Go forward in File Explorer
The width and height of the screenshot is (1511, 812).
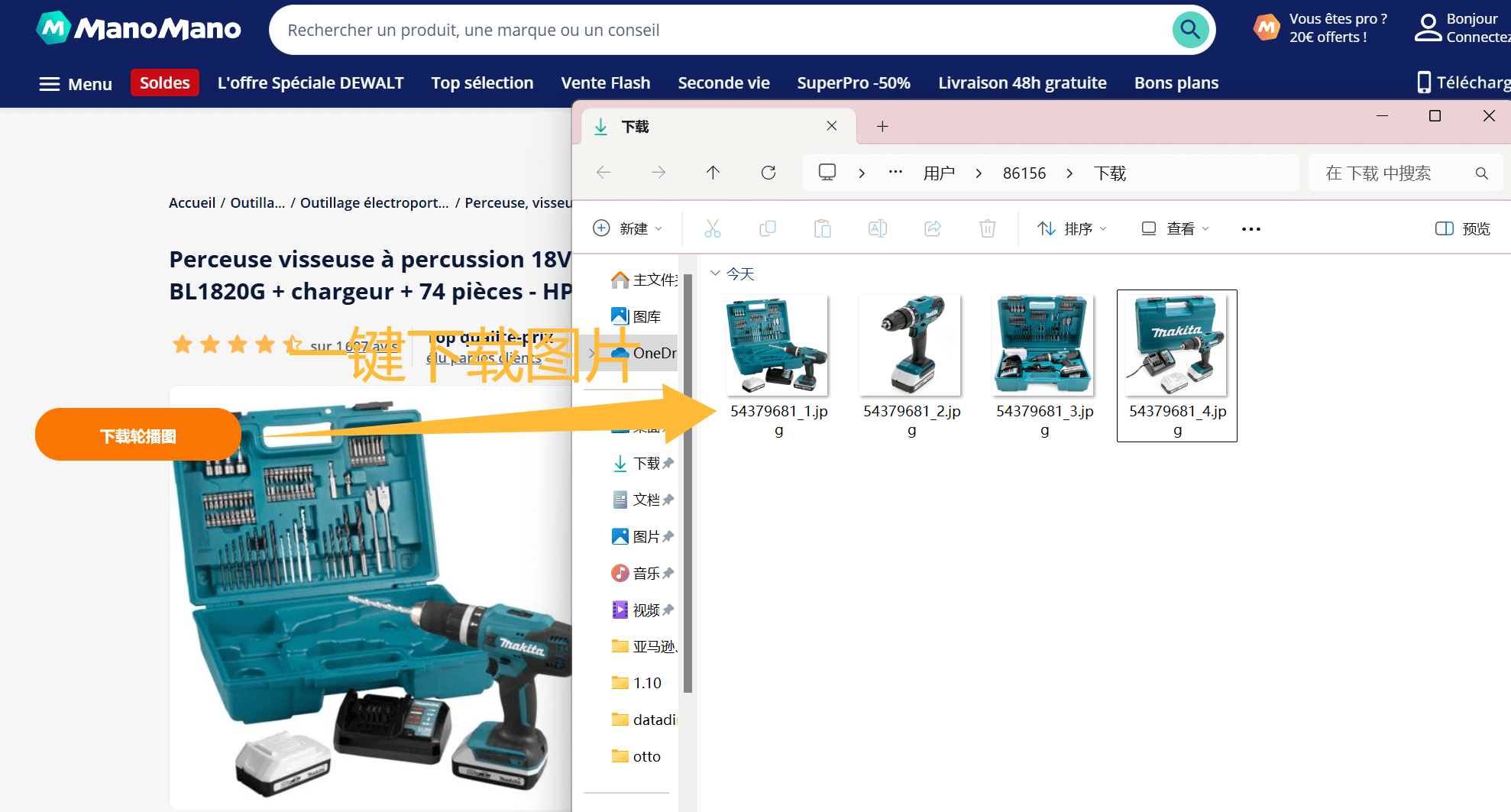pyautogui.click(x=658, y=173)
